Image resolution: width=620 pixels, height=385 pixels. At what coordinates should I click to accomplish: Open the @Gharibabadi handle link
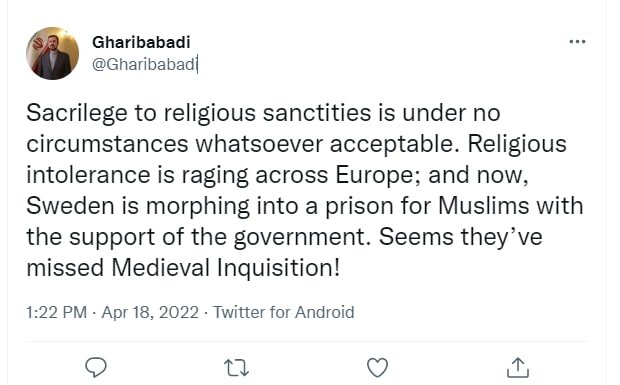(x=144, y=64)
